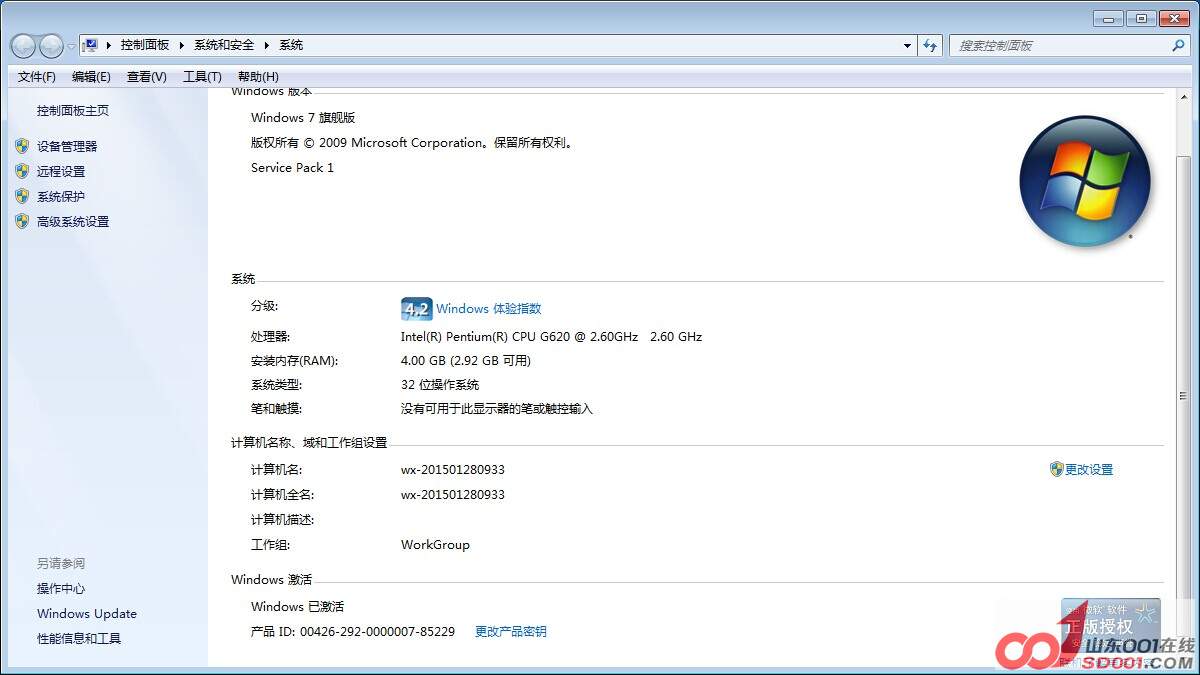This screenshot has width=1200, height=675.
Task: Click the refresh button beside address bar
Action: (931, 46)
